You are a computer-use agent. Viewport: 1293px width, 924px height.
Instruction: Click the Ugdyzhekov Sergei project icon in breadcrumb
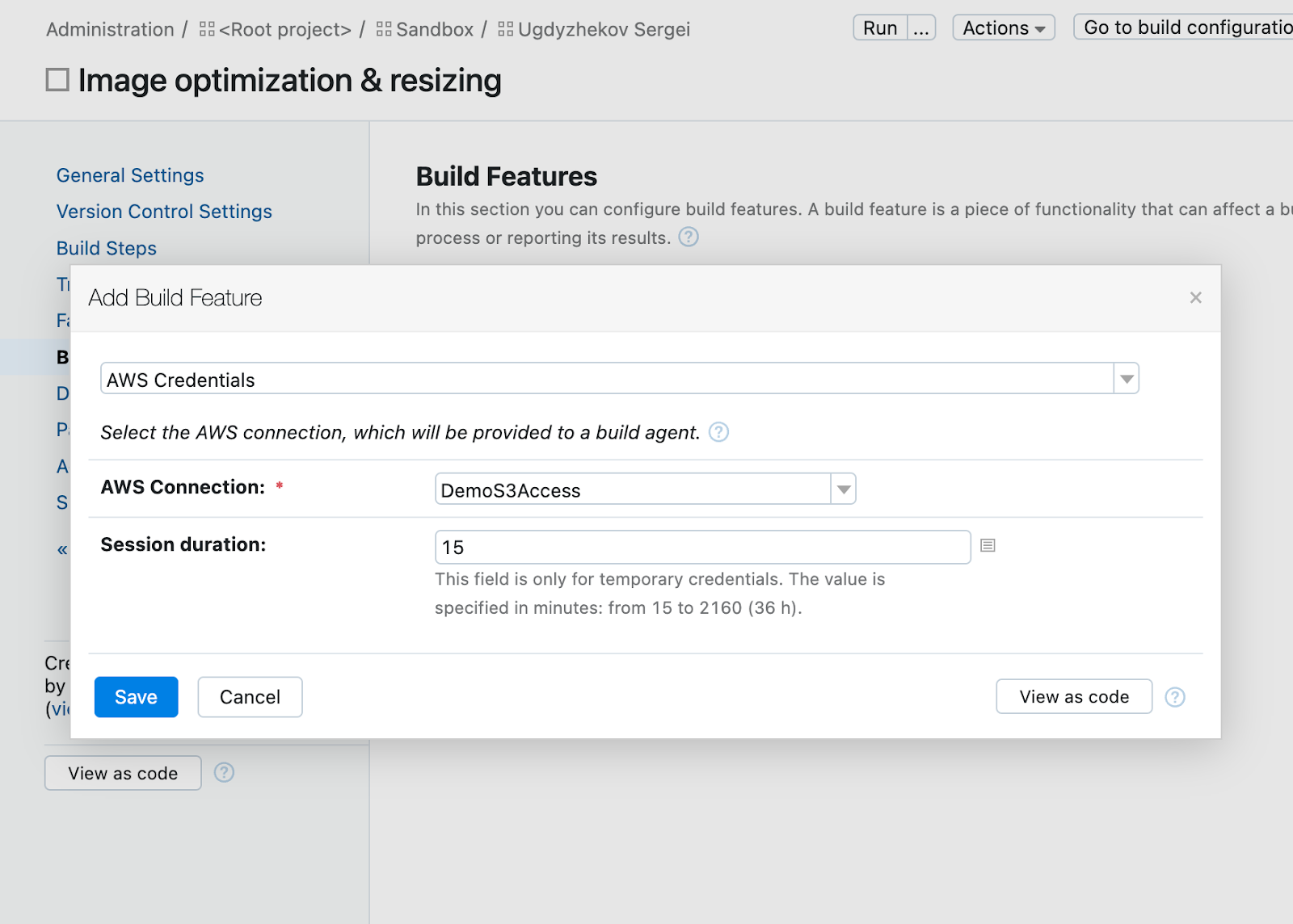coord(506,30)
